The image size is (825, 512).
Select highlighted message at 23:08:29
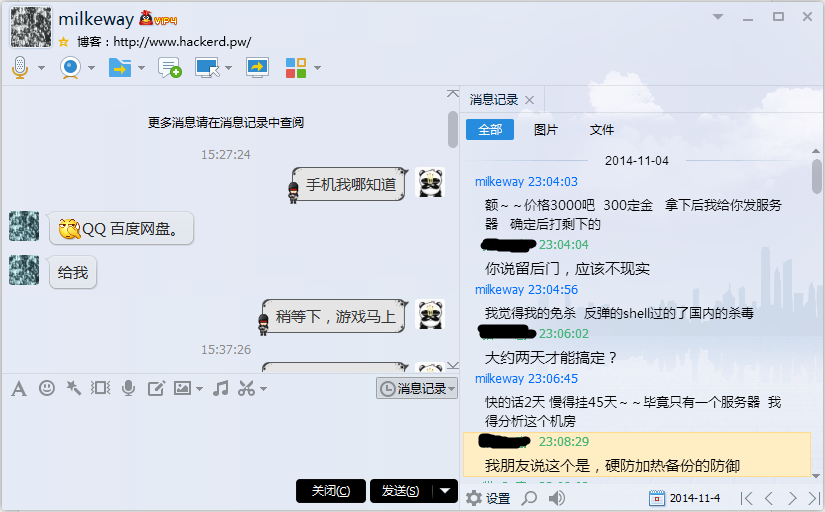637,455
